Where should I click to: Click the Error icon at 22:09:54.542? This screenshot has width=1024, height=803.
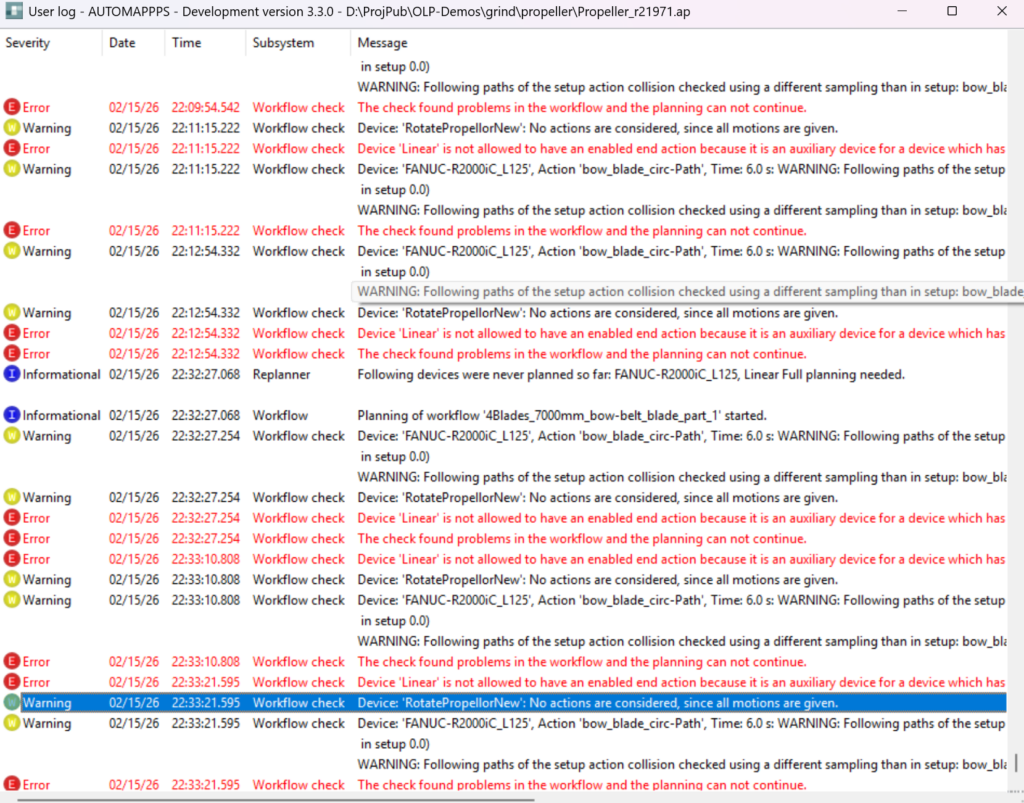(12, 107)
